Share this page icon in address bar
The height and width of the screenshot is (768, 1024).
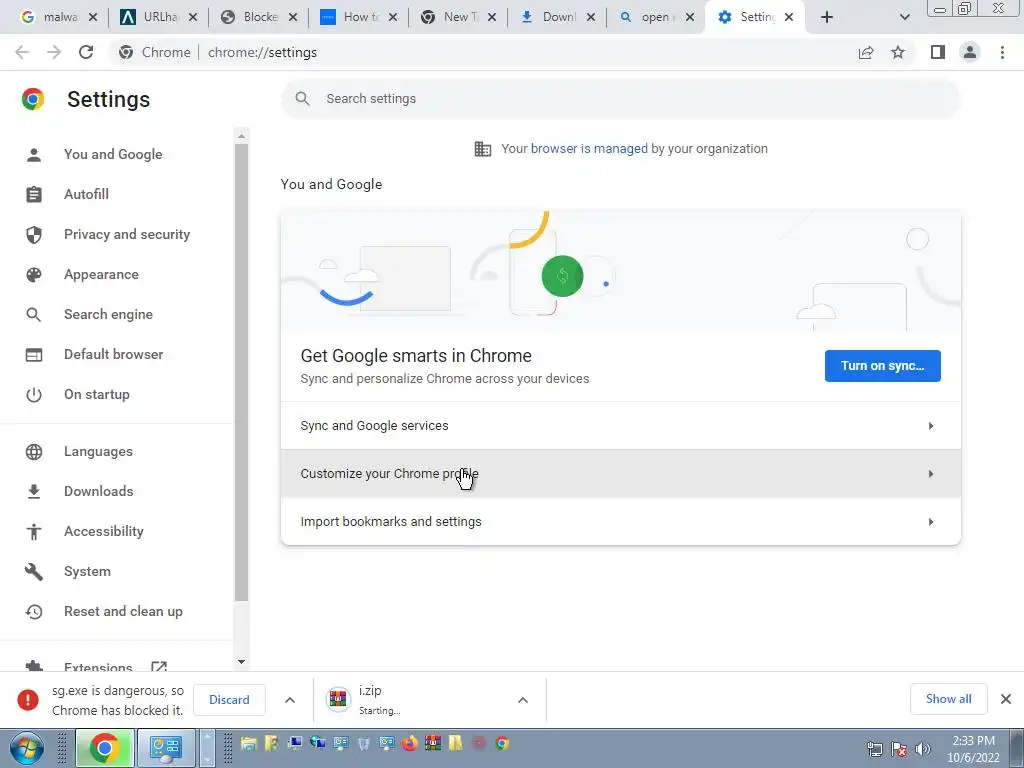click(866, 52)
